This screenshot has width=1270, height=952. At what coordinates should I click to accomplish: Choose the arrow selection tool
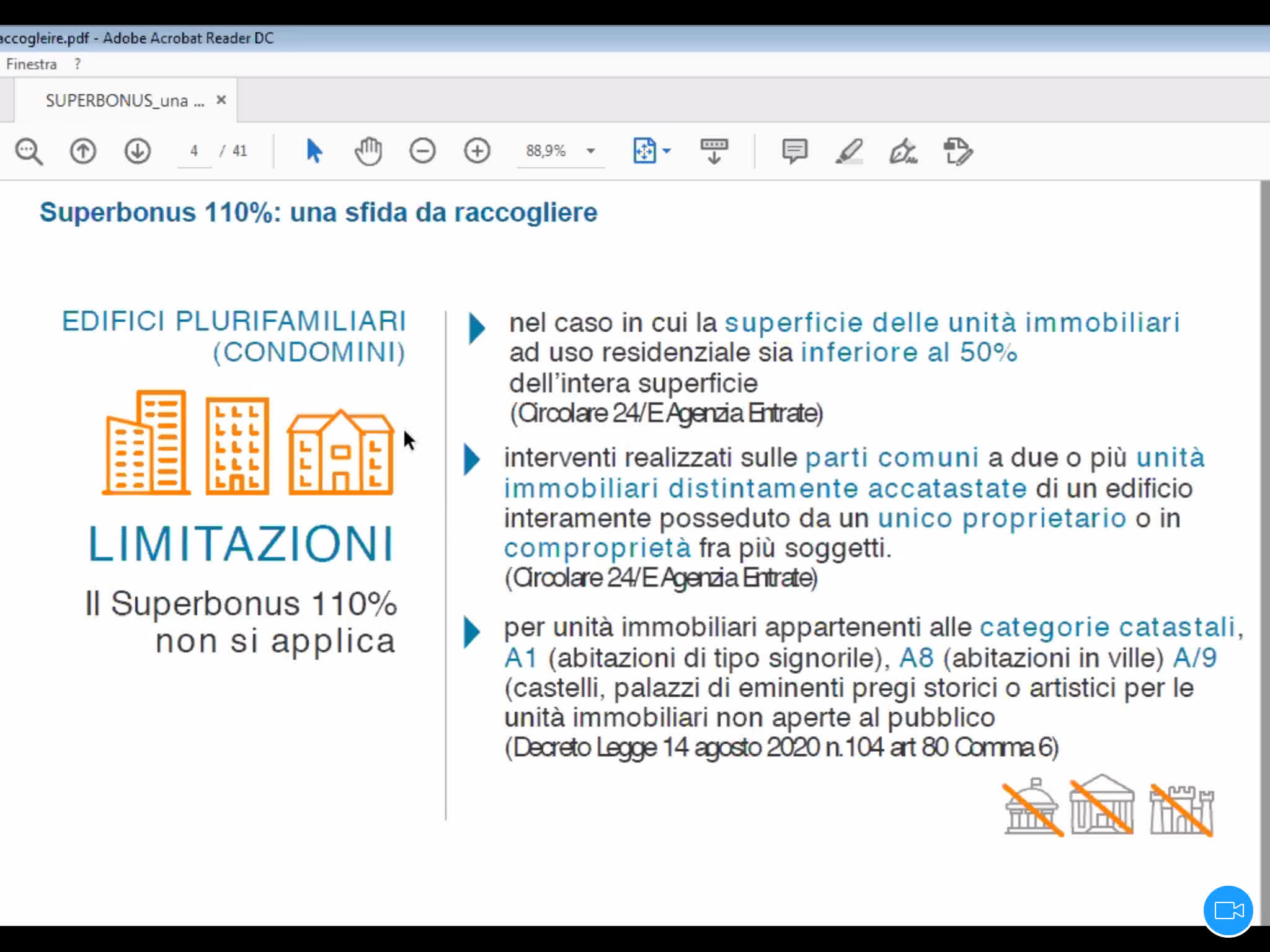[314, 151]
